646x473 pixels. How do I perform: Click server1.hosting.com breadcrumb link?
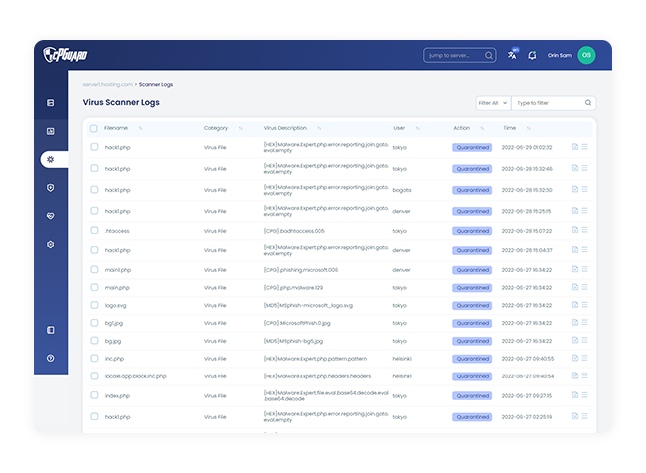pyautogui.click(x=108, y=84)
